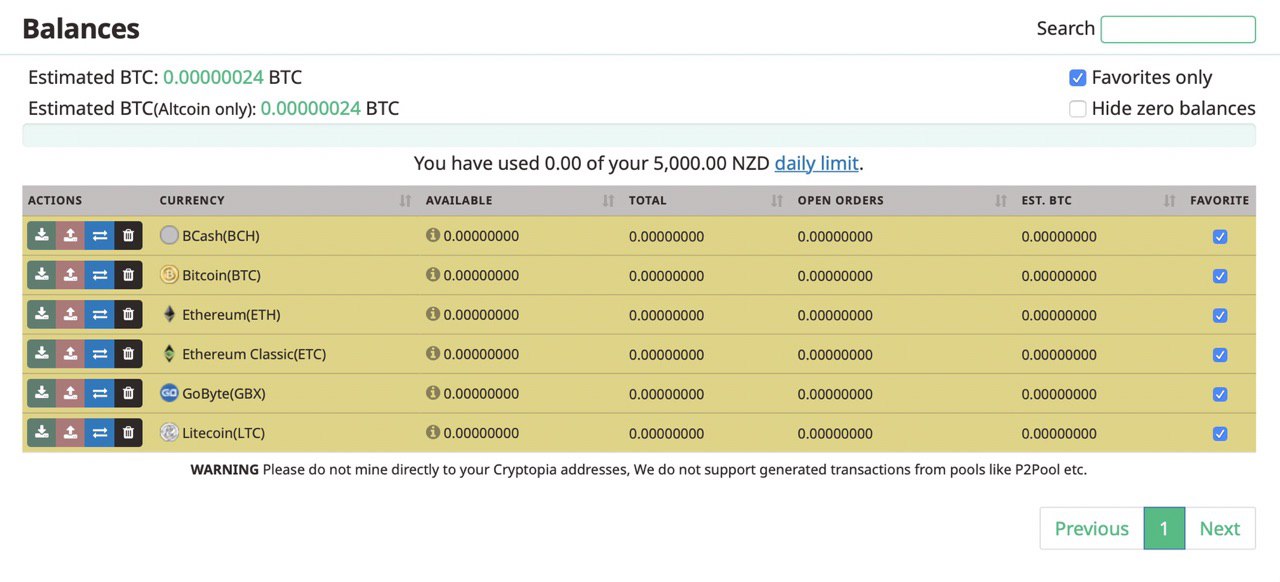Deposit icon for Ethereum Classic(ETC)
Image resolution: width=1280 pixels, height=582 pixels.
(x=41, y=354)
